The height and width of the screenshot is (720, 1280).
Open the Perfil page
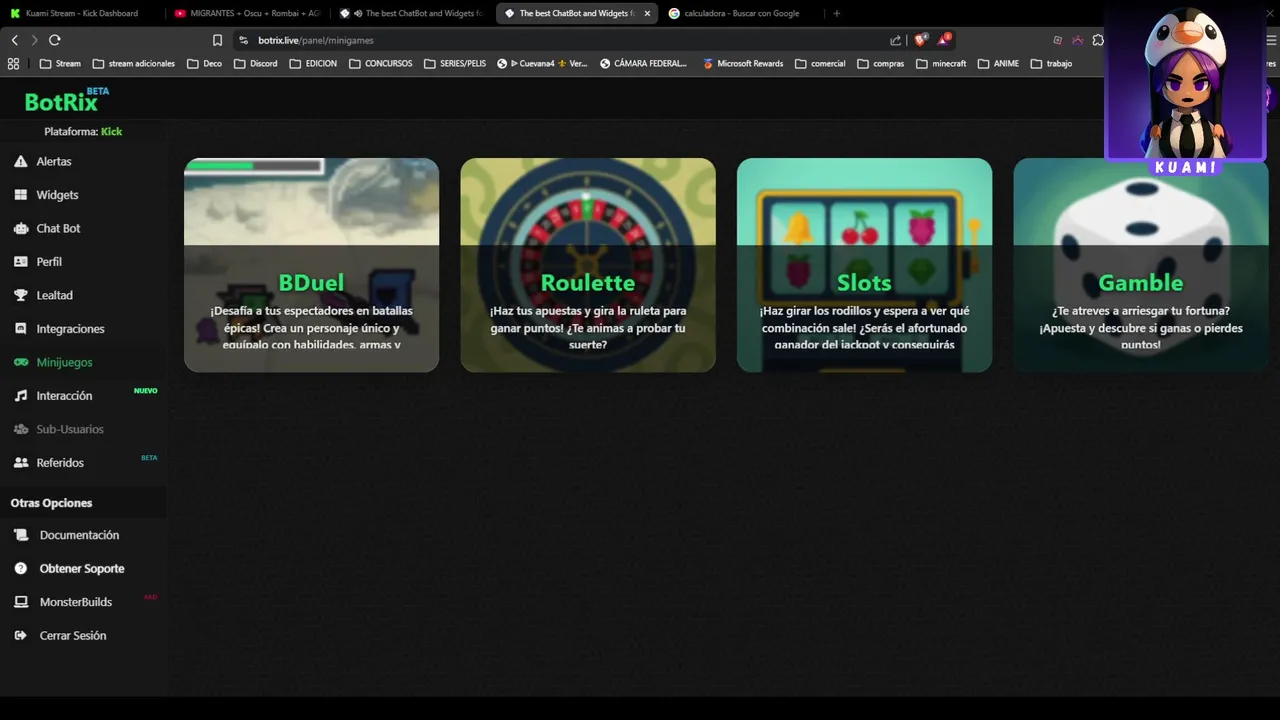[49, 262]
